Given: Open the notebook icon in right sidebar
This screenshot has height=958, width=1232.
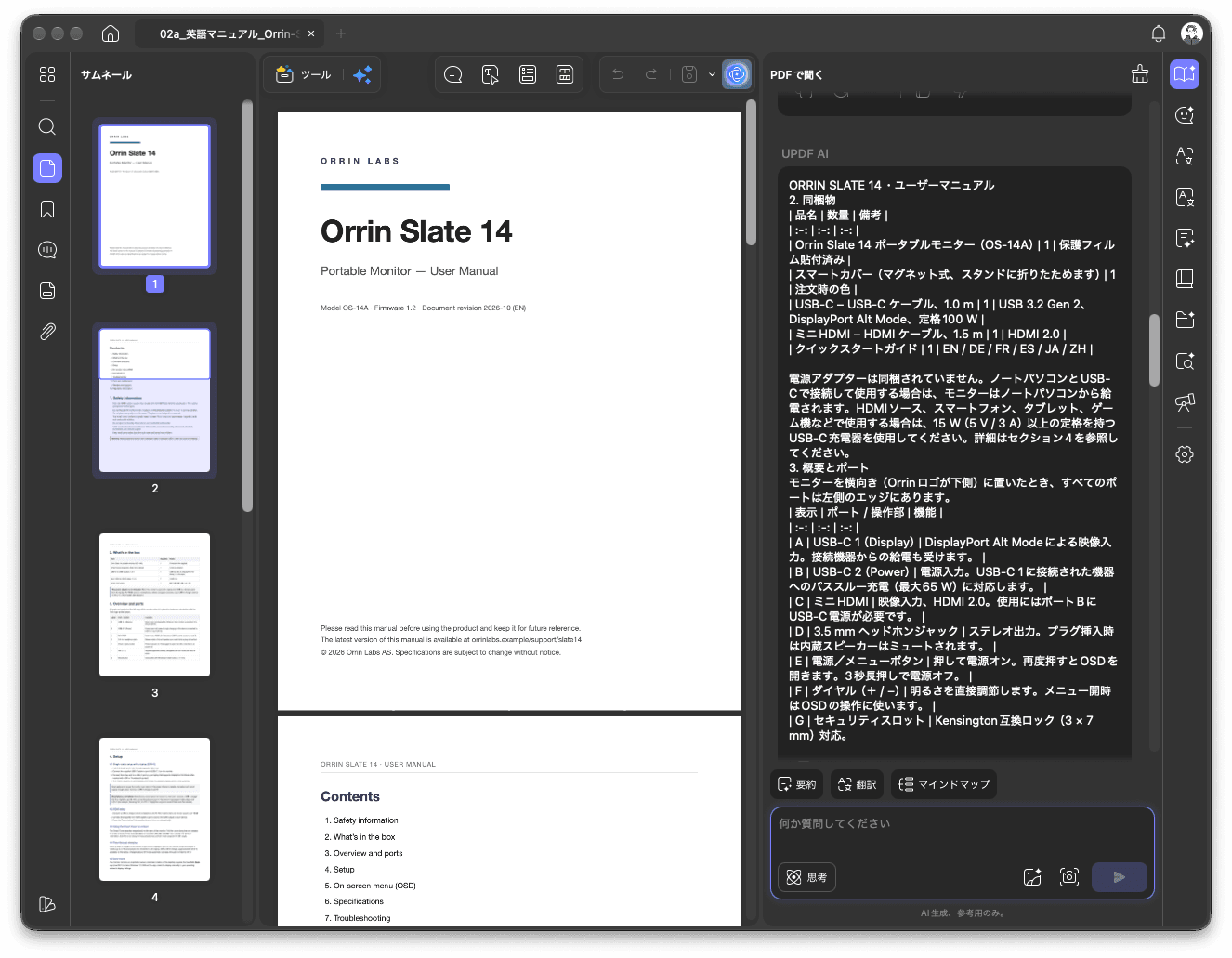Looking at the screenshot, I should coord(1185,279).
